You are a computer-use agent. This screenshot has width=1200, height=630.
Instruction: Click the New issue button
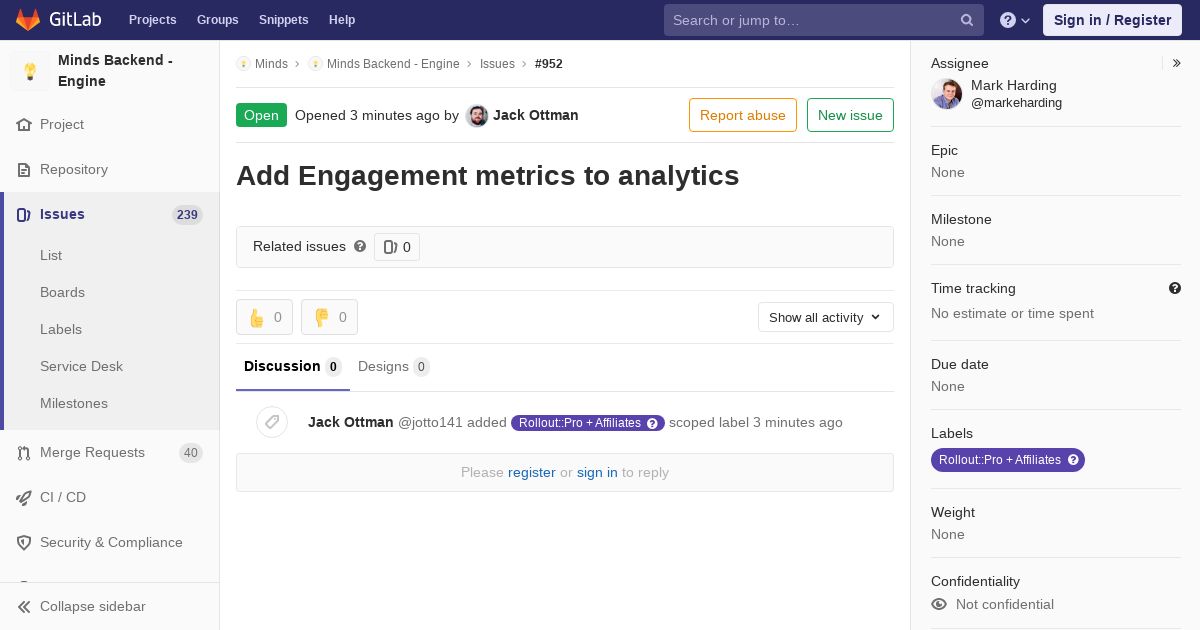(x=850, y=115)
